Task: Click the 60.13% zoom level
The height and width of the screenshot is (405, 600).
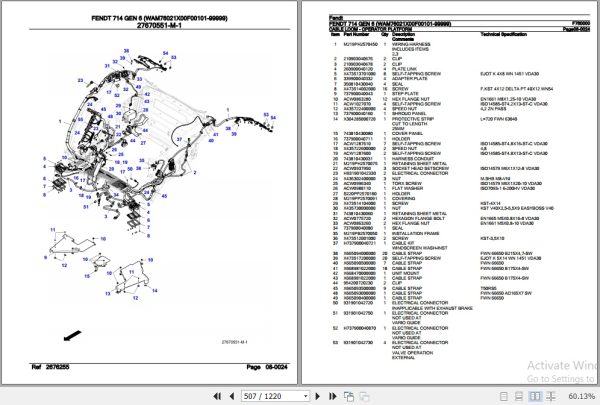Action: 582,397
